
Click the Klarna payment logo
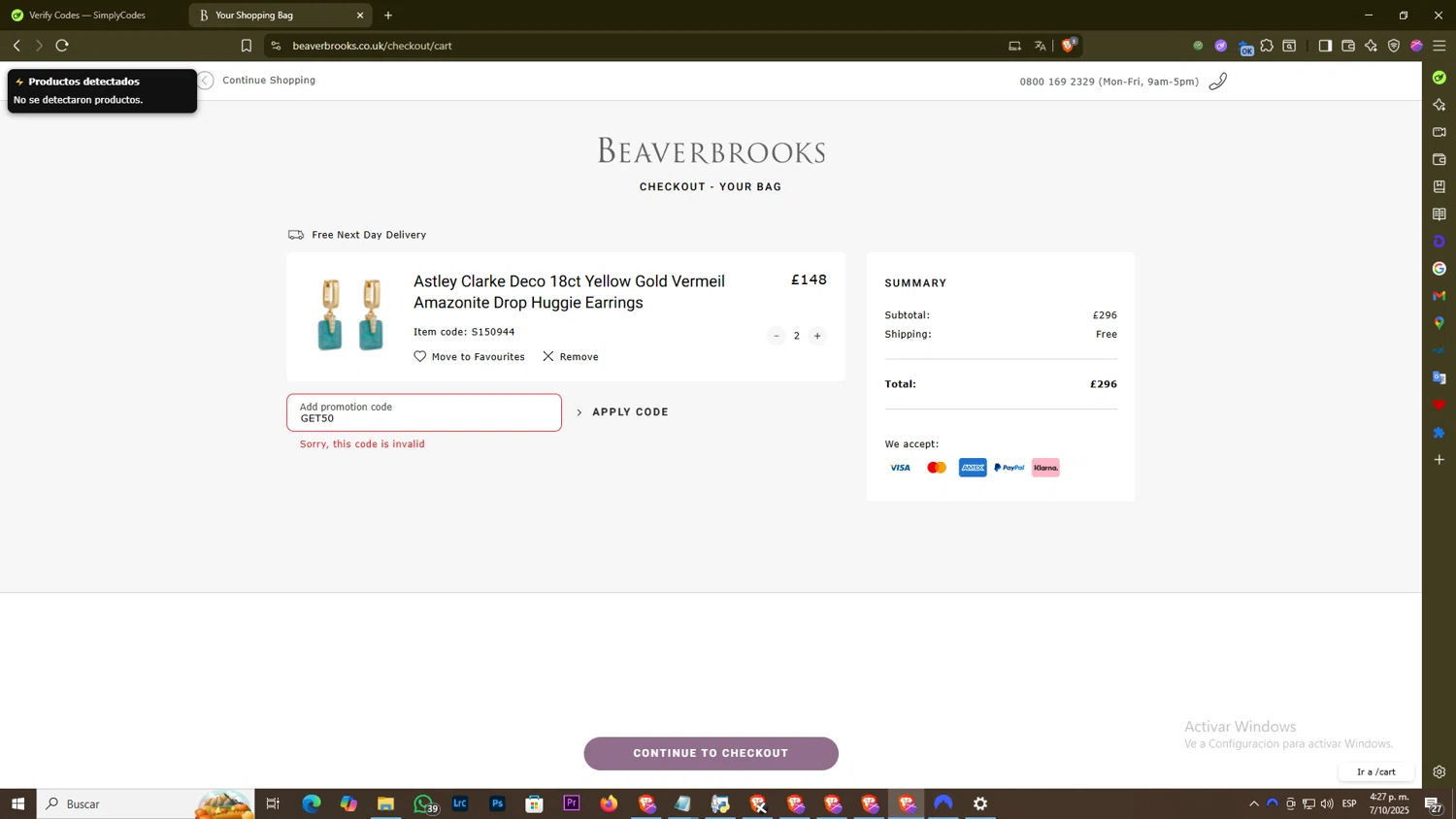(x=1045, y=468)
